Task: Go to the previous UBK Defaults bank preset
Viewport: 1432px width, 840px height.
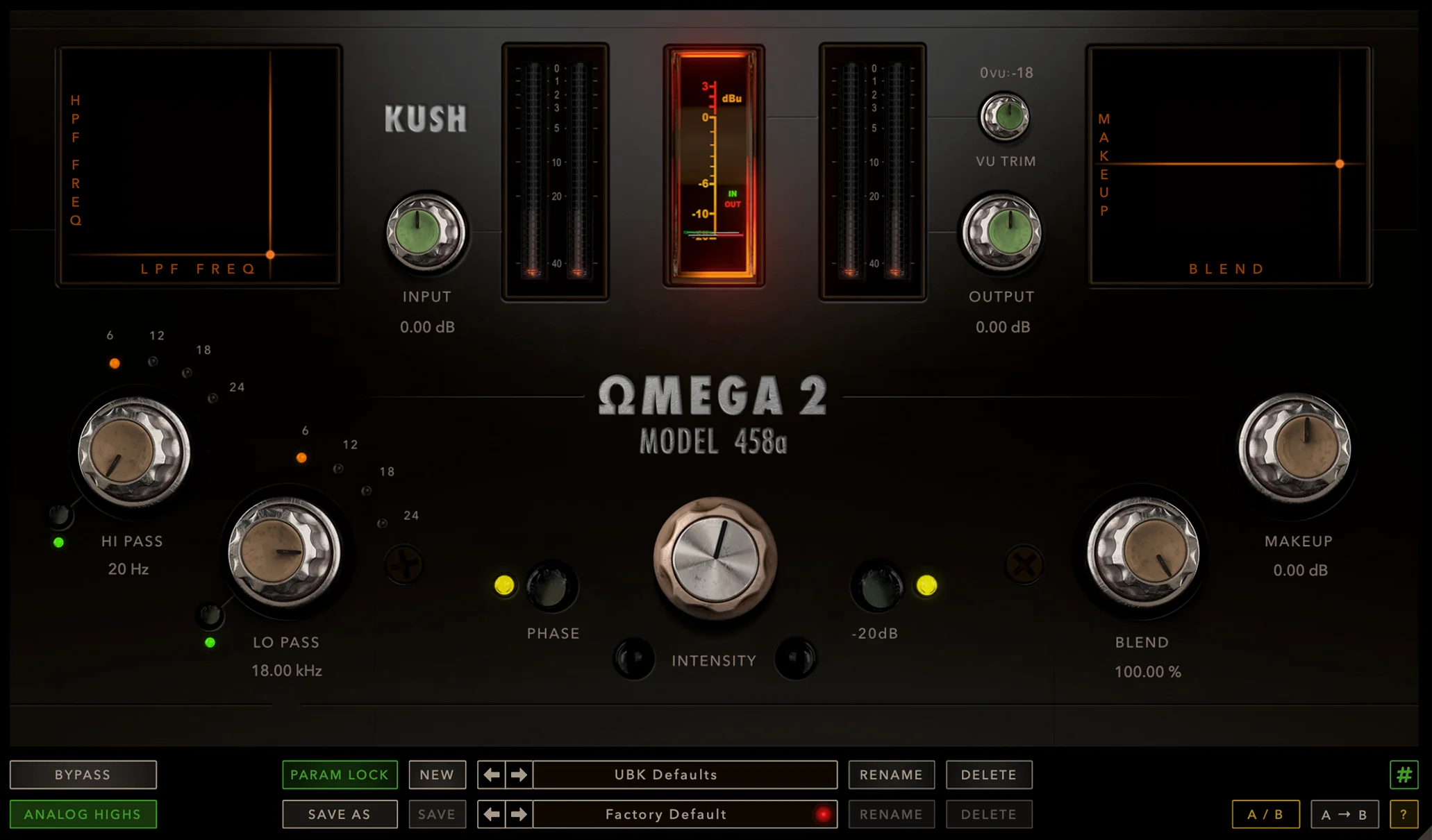Action: pos(492,775)
